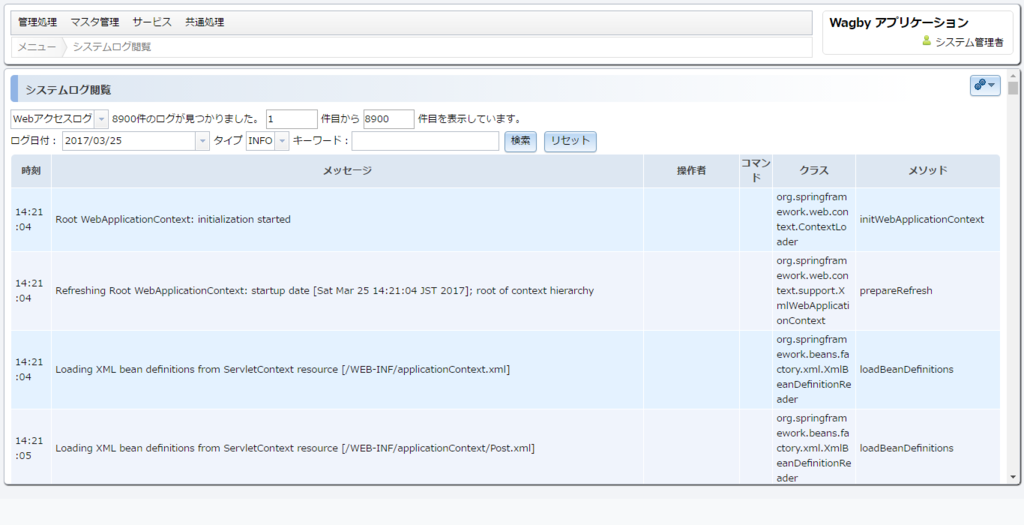This screenshot has height=525, width=1024.
Task: Click XmlBeanDefinitionReader class in applicationContext.xml row
Action: point(814,370)
